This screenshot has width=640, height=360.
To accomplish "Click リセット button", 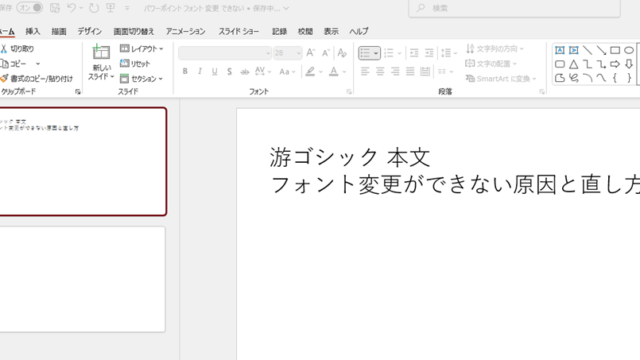I will click(135, 64).
